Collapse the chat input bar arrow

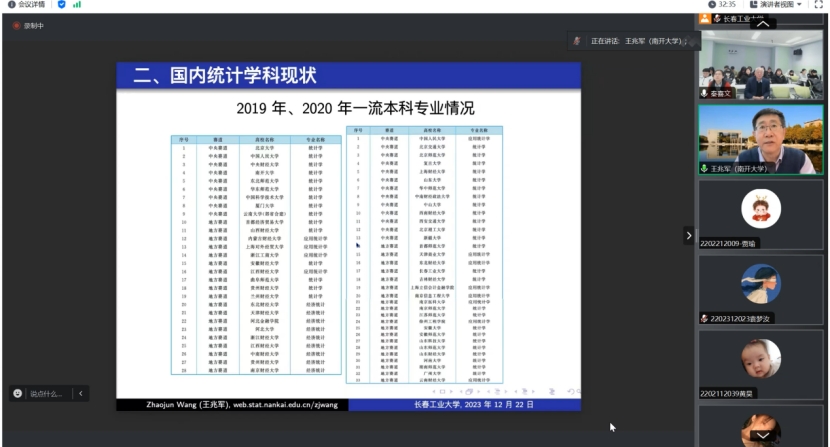coord(81,394)
